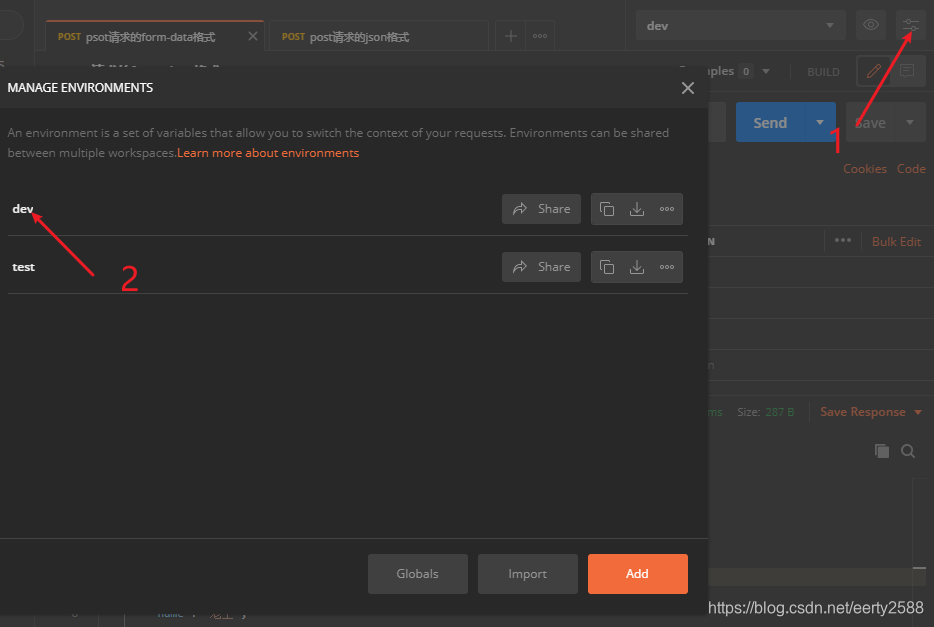Image resolution: width=934 pixels, height=627 pixels.
Task: Open the Cookies link
Action: tap(865, 169)
